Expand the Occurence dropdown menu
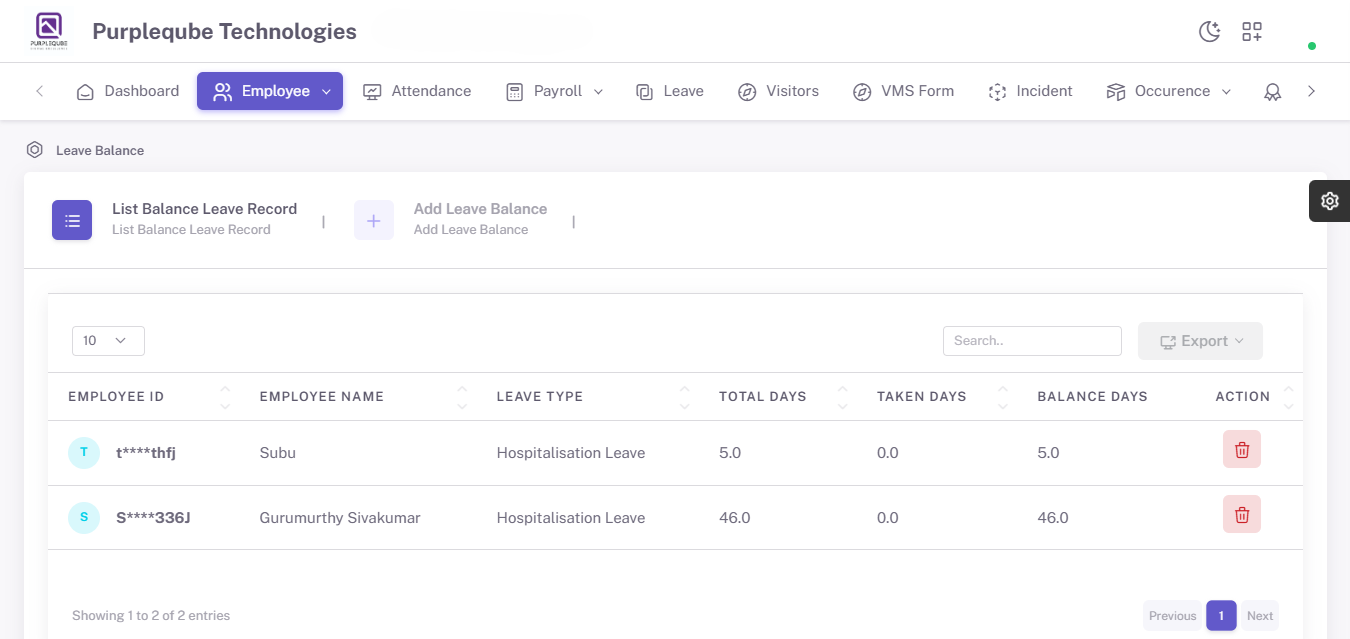 click(1169, 91)
